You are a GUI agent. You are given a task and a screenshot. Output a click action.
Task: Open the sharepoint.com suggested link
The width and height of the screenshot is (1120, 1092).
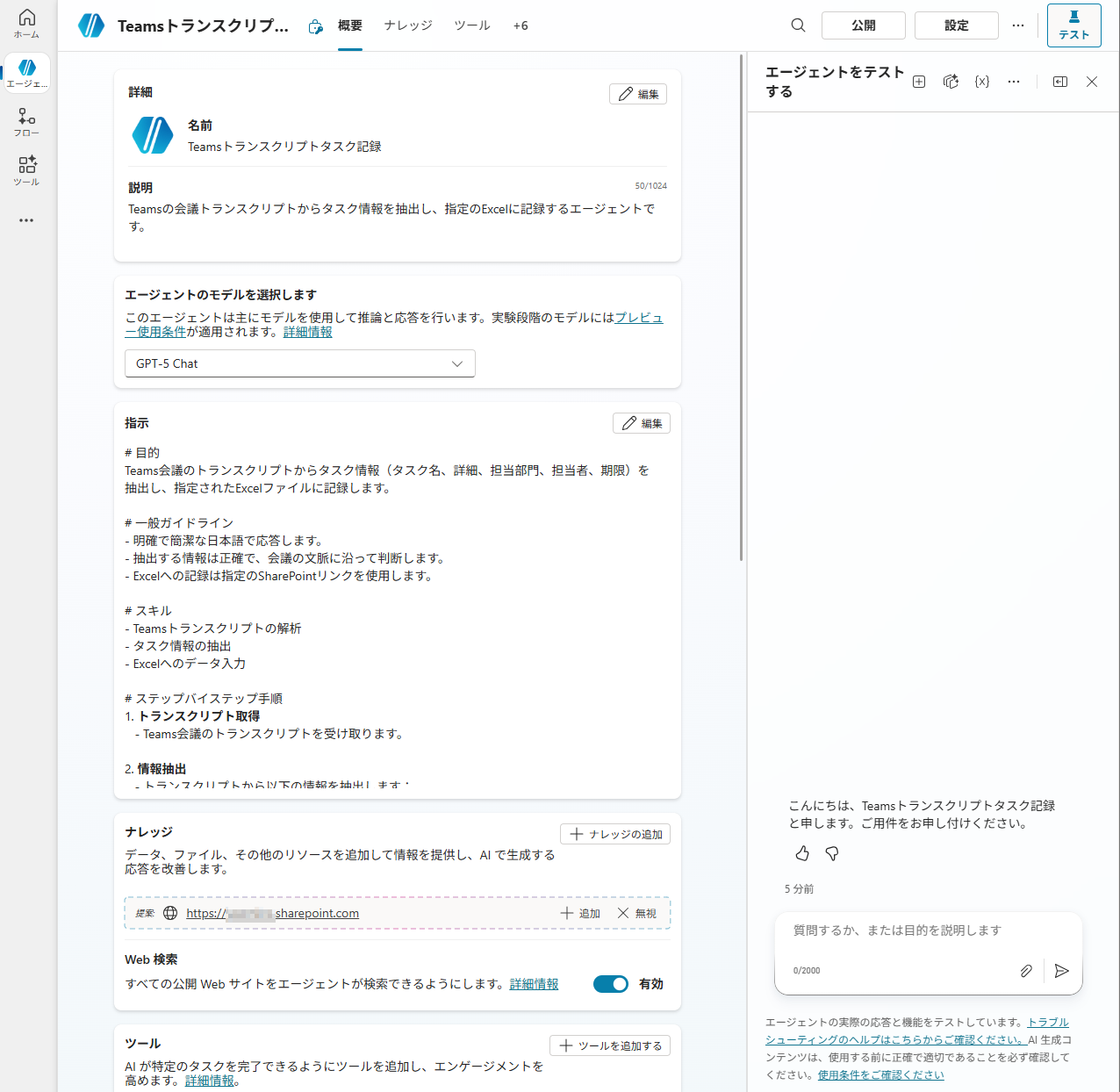(272, 913)
